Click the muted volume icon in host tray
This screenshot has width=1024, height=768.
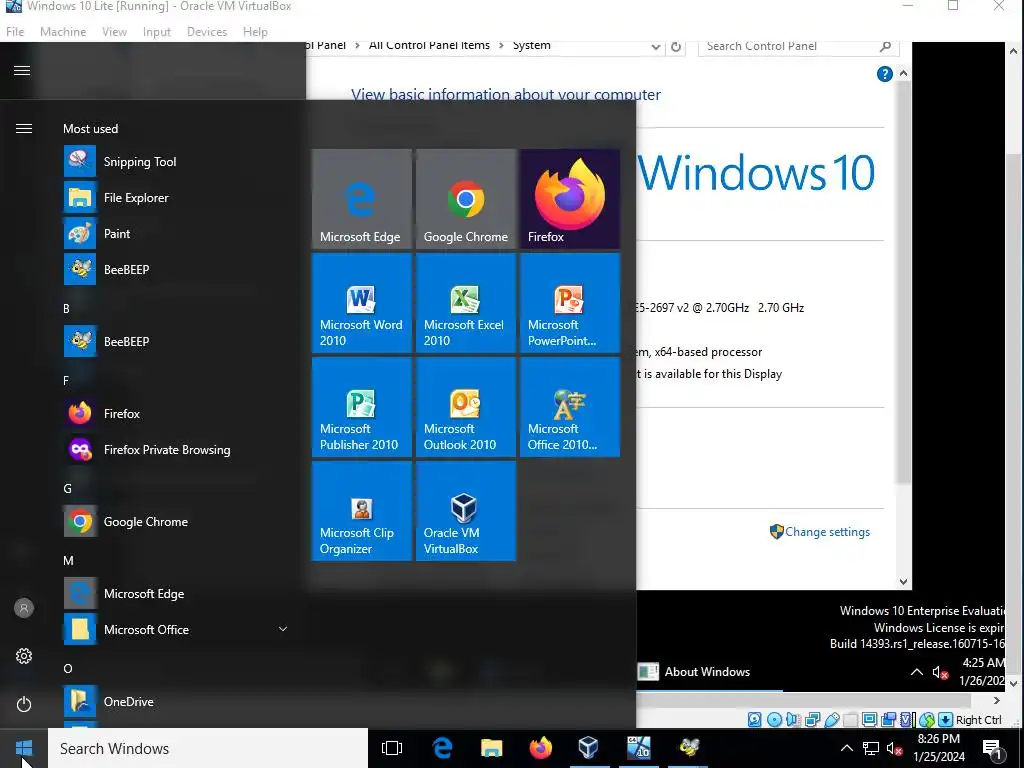click(x=895, y=748)
